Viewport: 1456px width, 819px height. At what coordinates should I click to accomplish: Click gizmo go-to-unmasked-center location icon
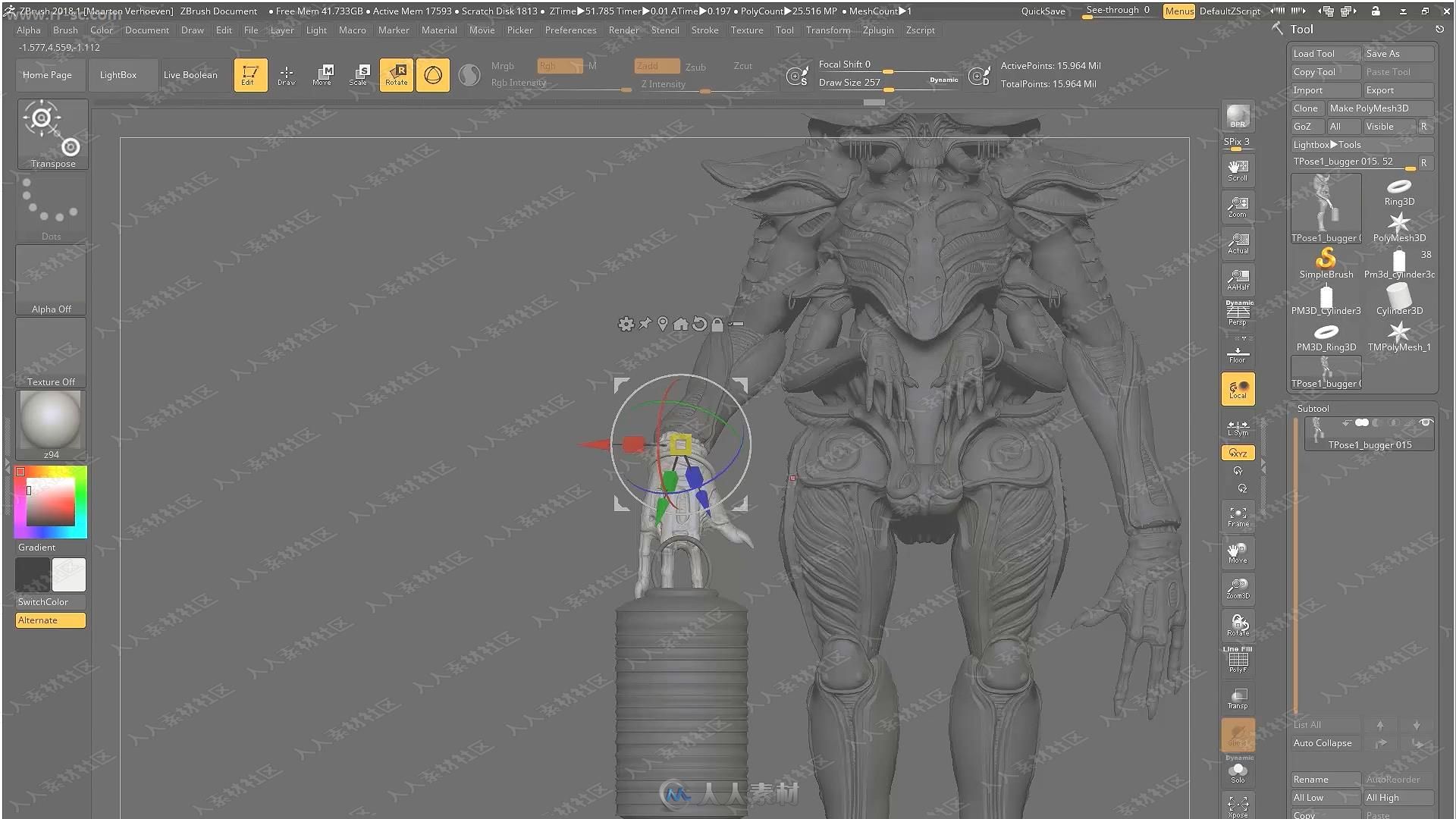[x=663, y=325]
